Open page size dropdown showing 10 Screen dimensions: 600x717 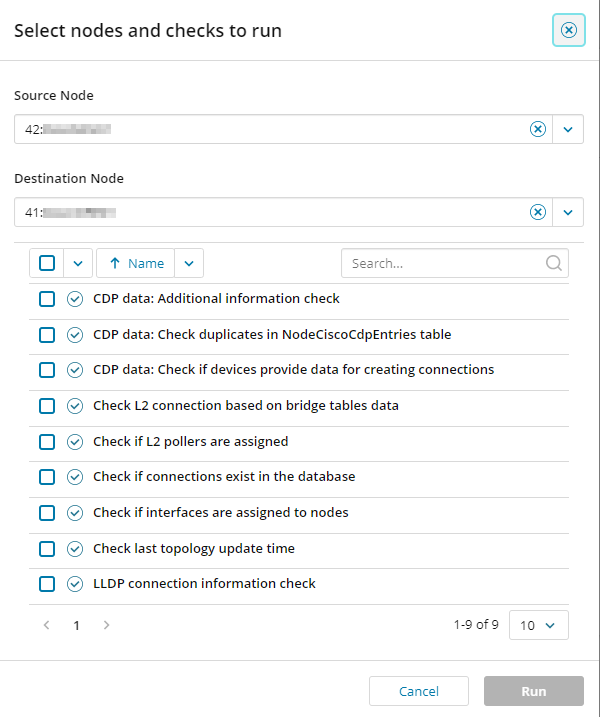coord(539,625)
